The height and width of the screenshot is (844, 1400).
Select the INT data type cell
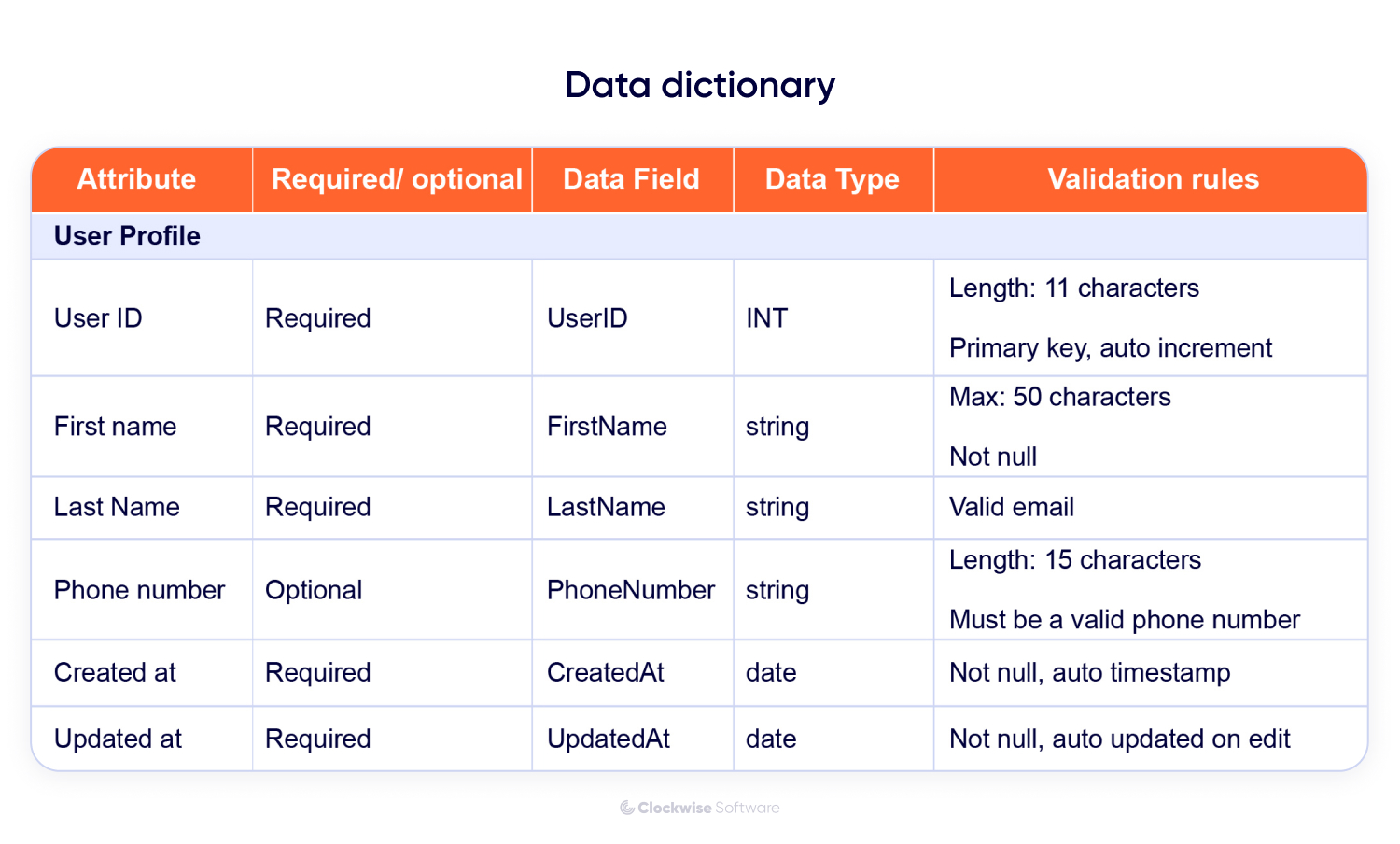coord(766,318)
